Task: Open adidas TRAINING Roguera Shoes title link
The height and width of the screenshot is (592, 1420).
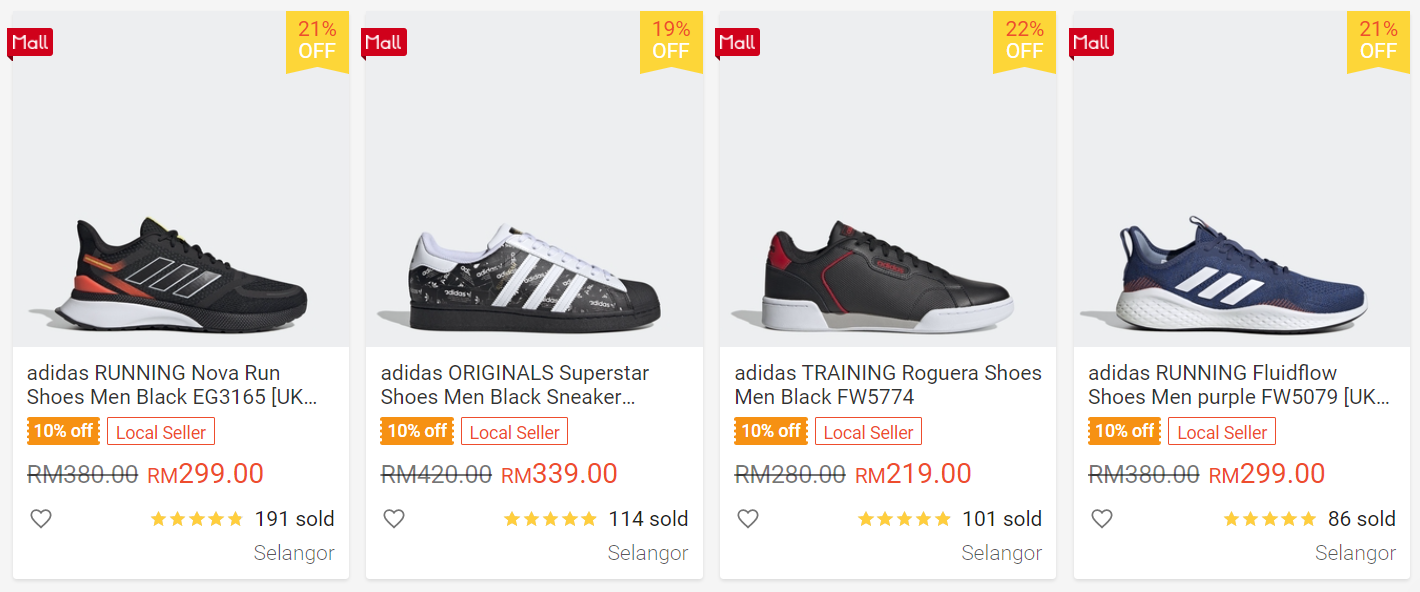Action: [x=888, y=385]
